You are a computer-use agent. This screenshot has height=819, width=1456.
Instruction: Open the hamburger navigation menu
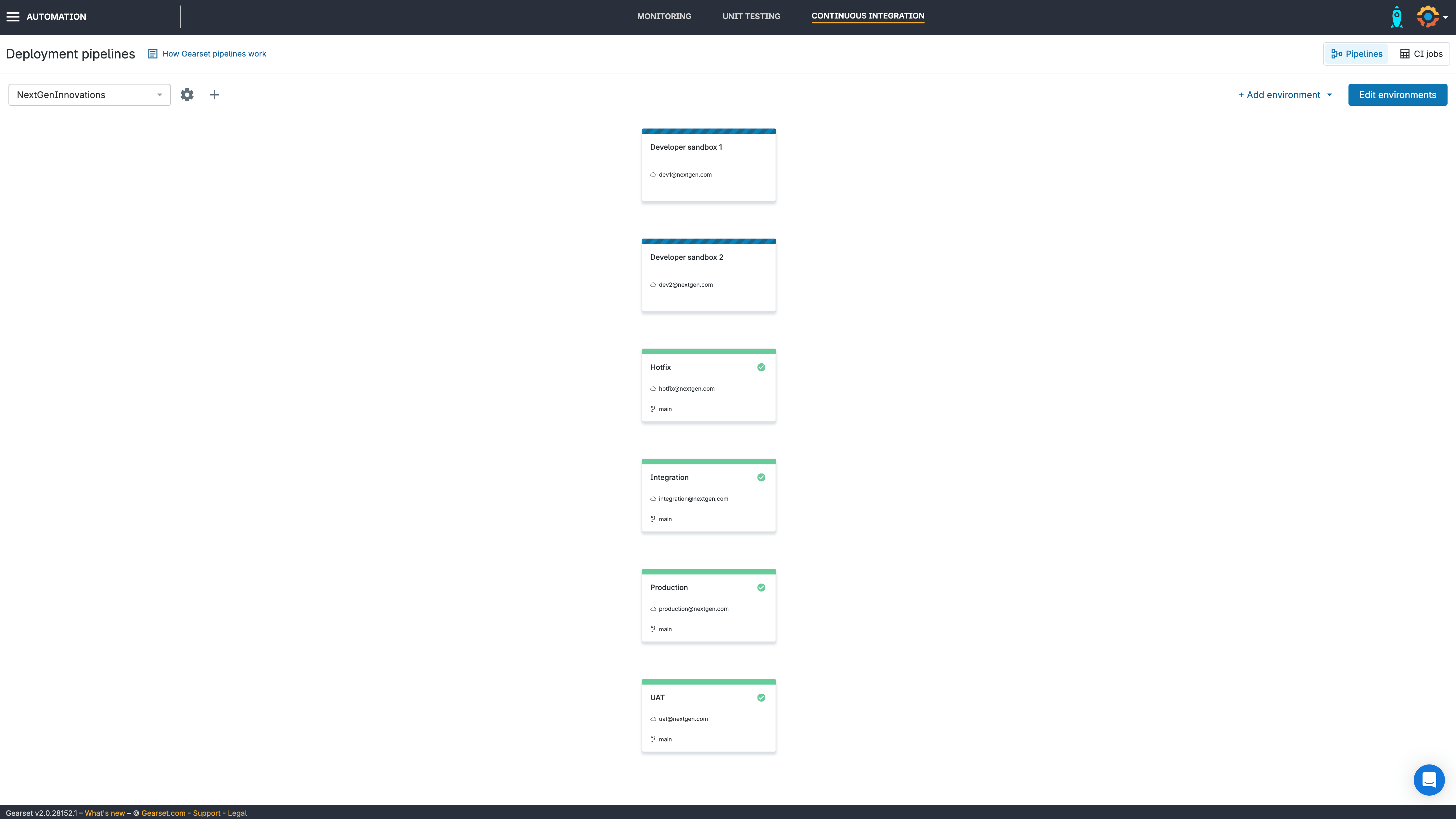[13, 17]
